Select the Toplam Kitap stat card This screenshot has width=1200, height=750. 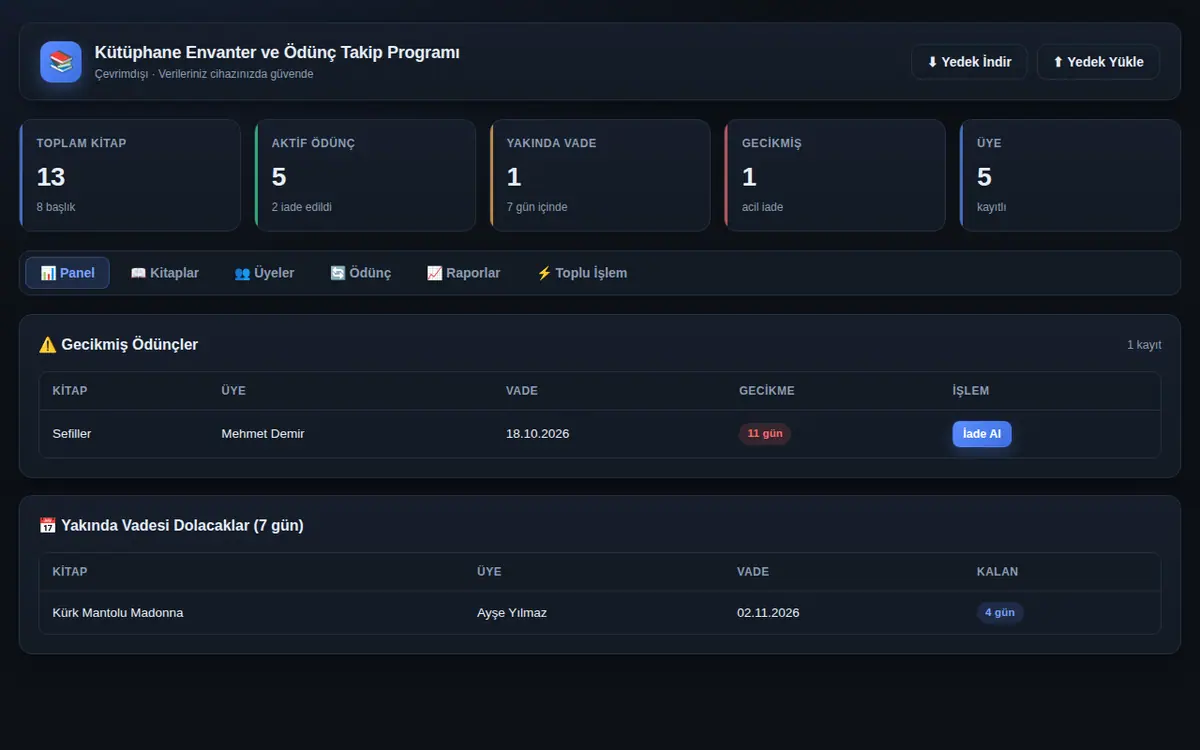(x=130, y=175)
